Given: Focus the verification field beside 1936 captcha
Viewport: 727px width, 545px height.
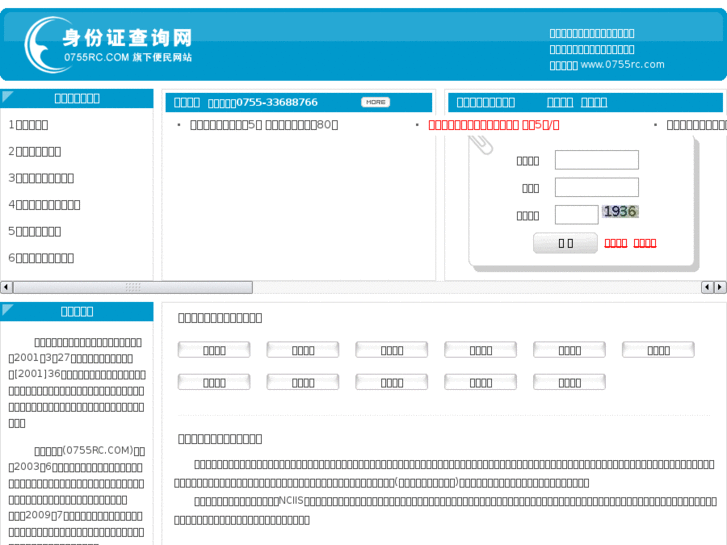Looking at the screenshot, I should (576, 215).
